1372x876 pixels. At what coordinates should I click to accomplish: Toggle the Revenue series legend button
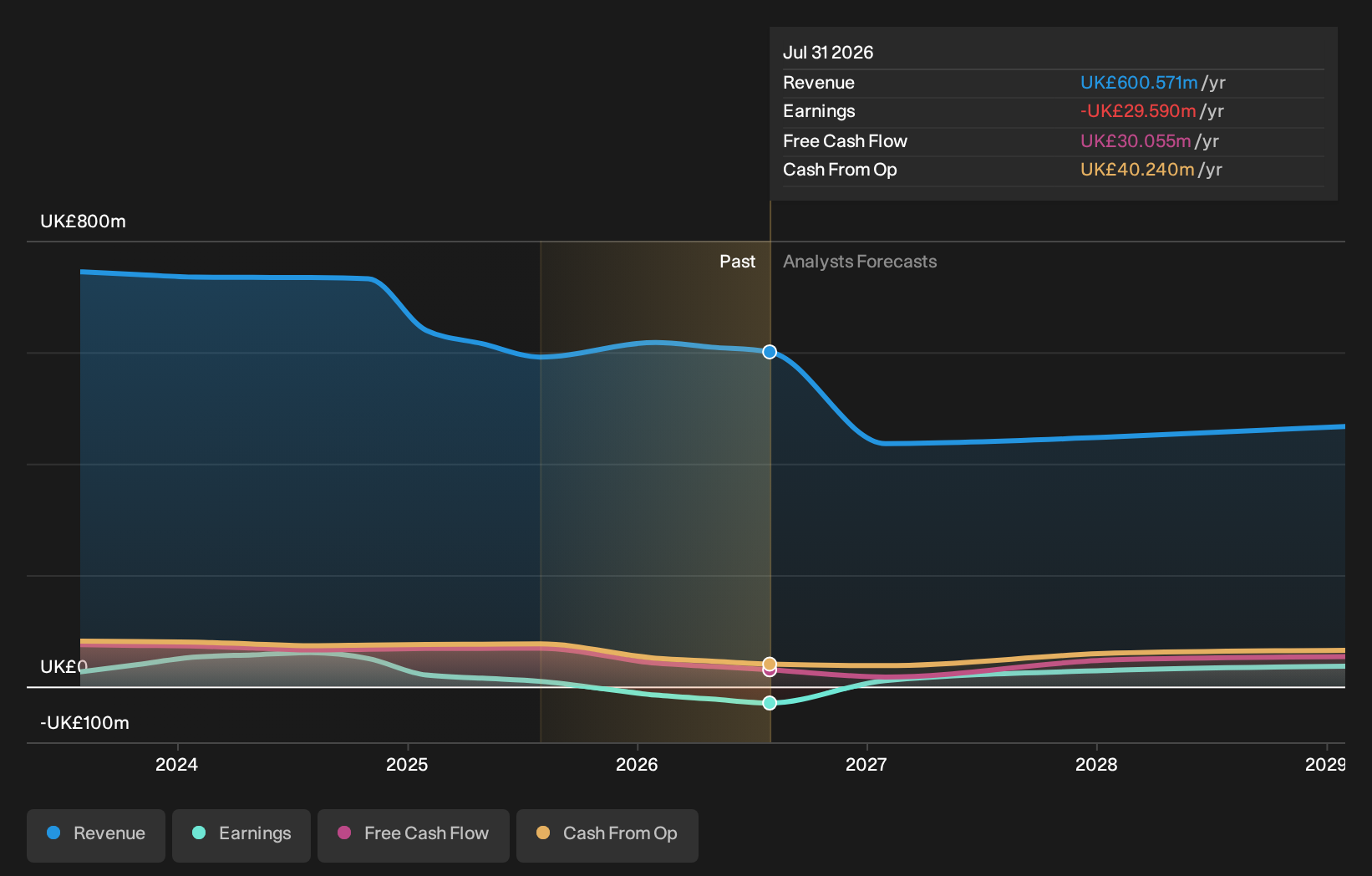(x=96, y=835)
